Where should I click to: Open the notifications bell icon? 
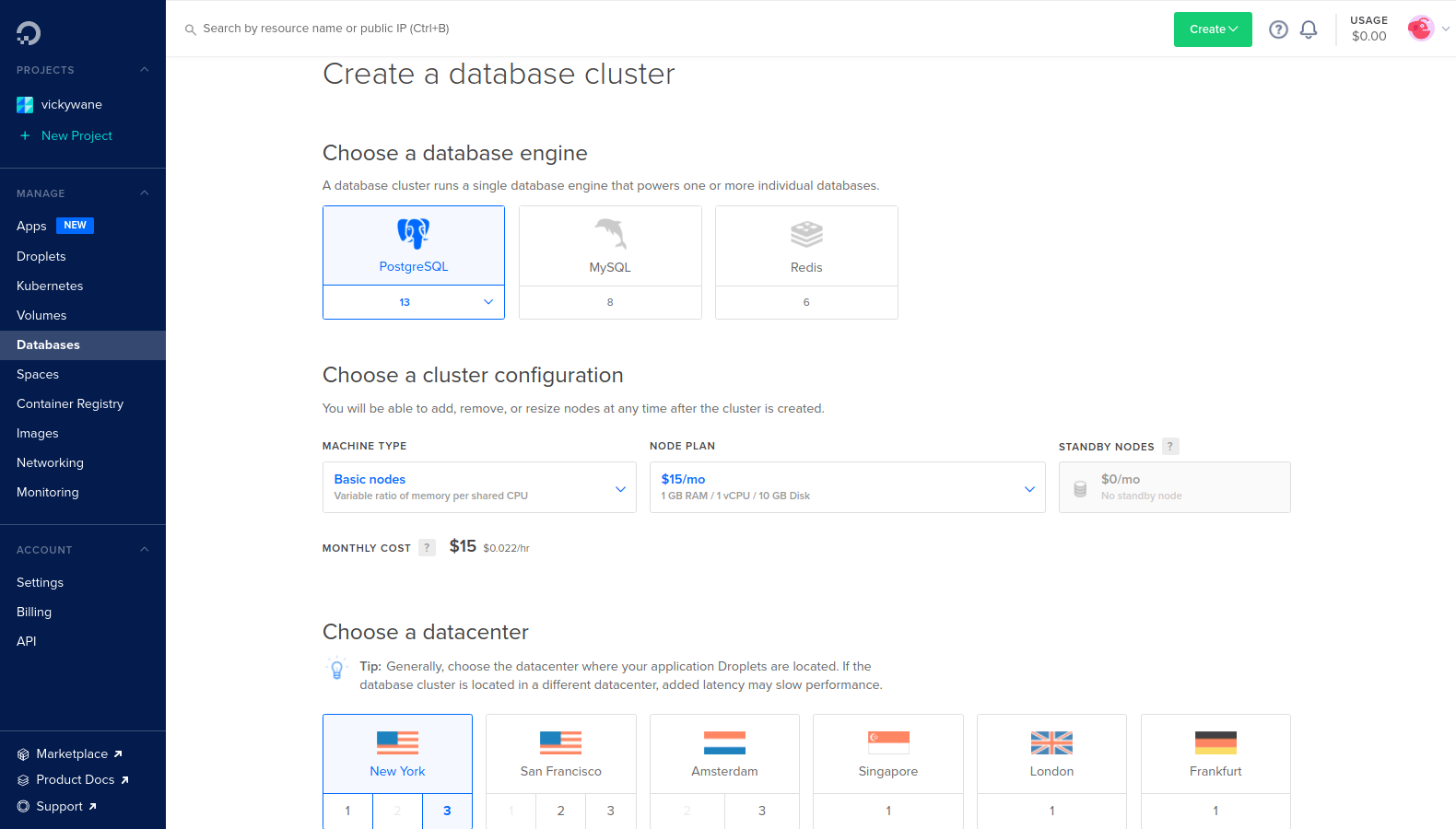(x=1309, y=29)
